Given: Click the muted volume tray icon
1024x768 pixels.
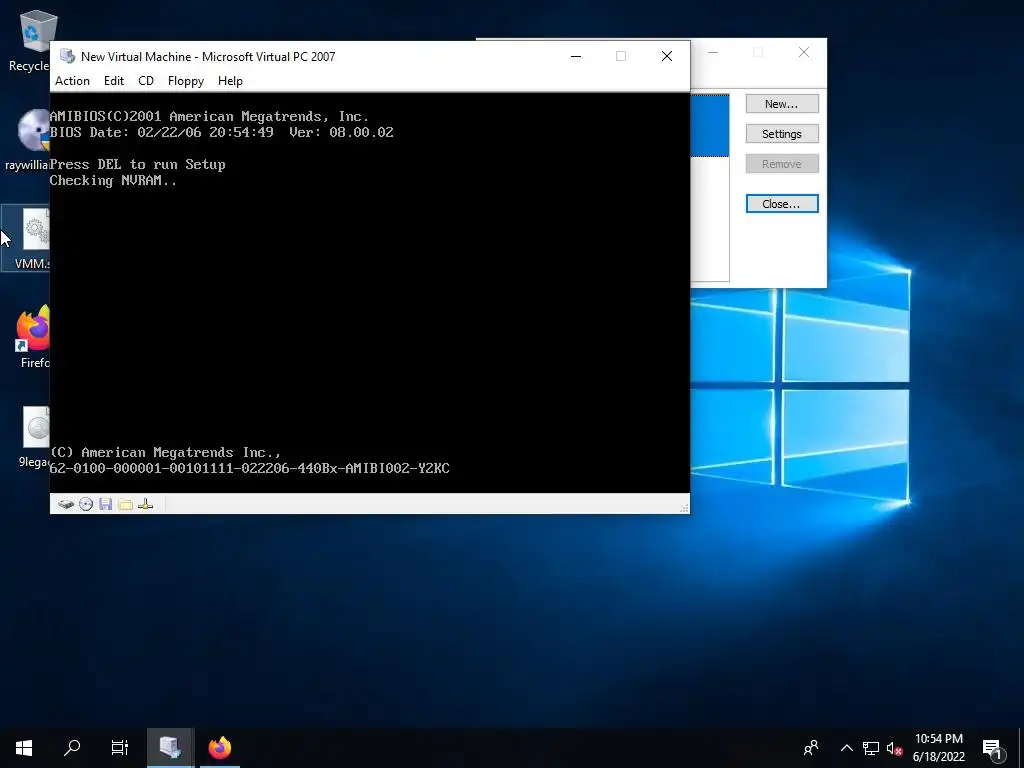Looking at the screenshot, I should [x=894, y=748].
